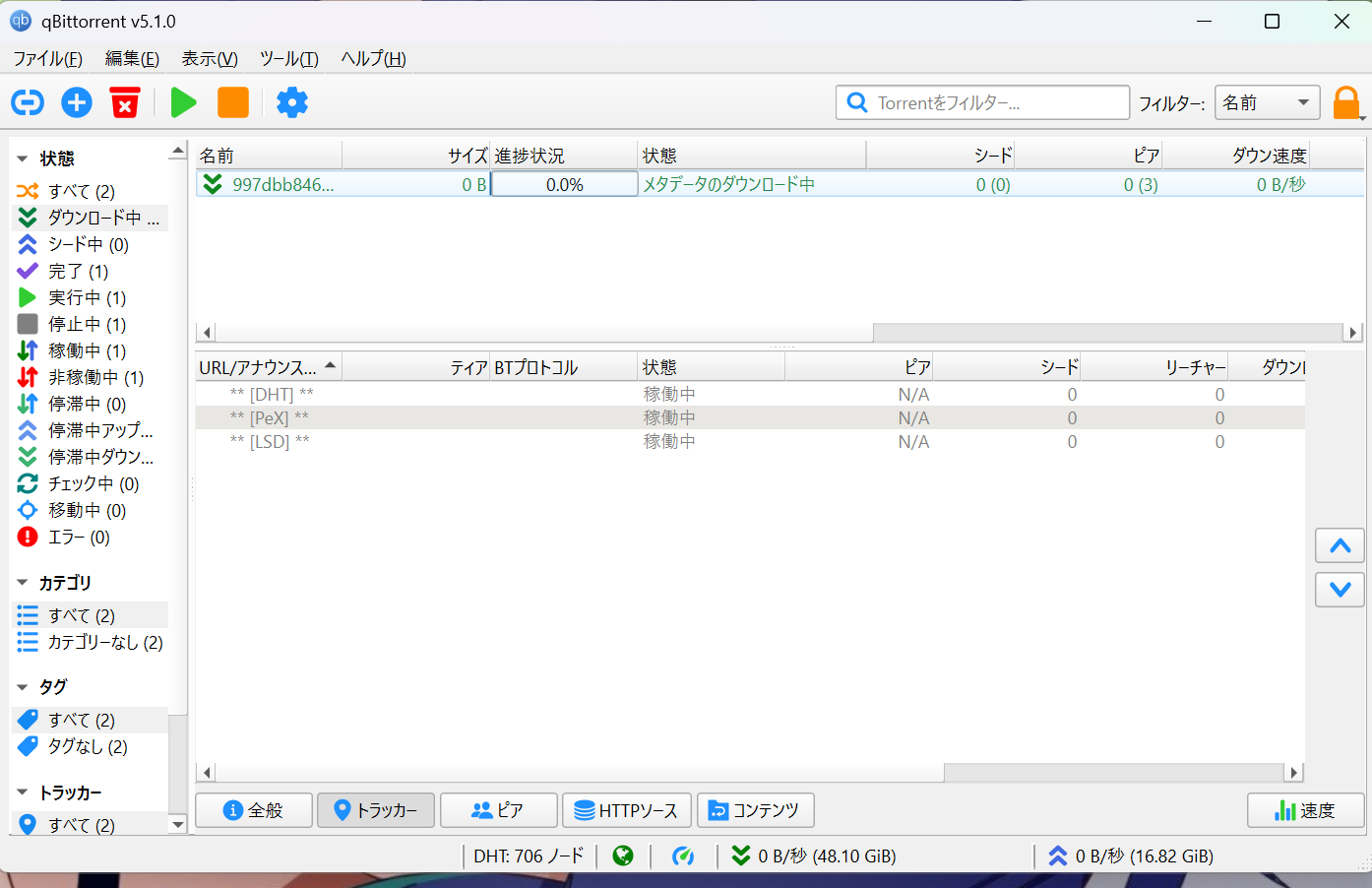Click the add torrent file plus icon
Screen dimensions: 1372x888
click(x=77, y=102)
